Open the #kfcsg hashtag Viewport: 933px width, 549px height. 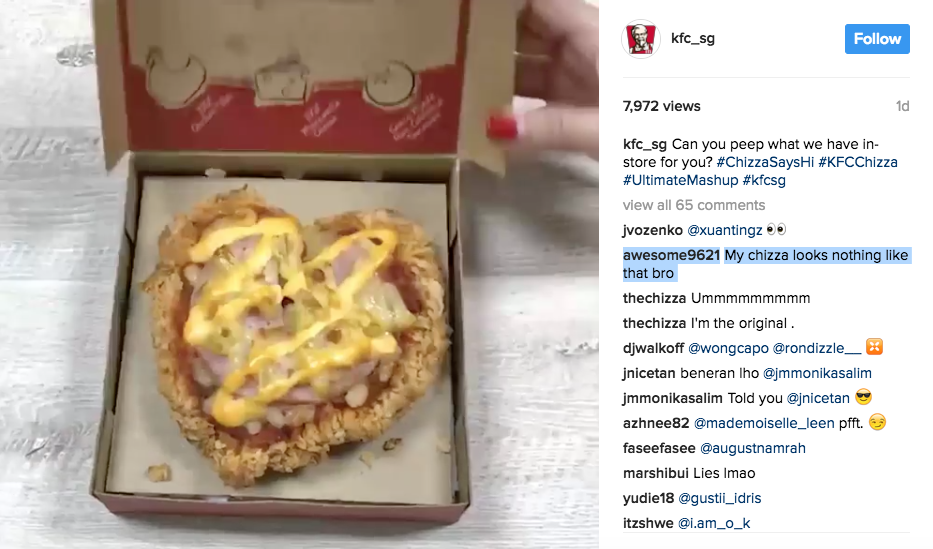click(764, 180)
